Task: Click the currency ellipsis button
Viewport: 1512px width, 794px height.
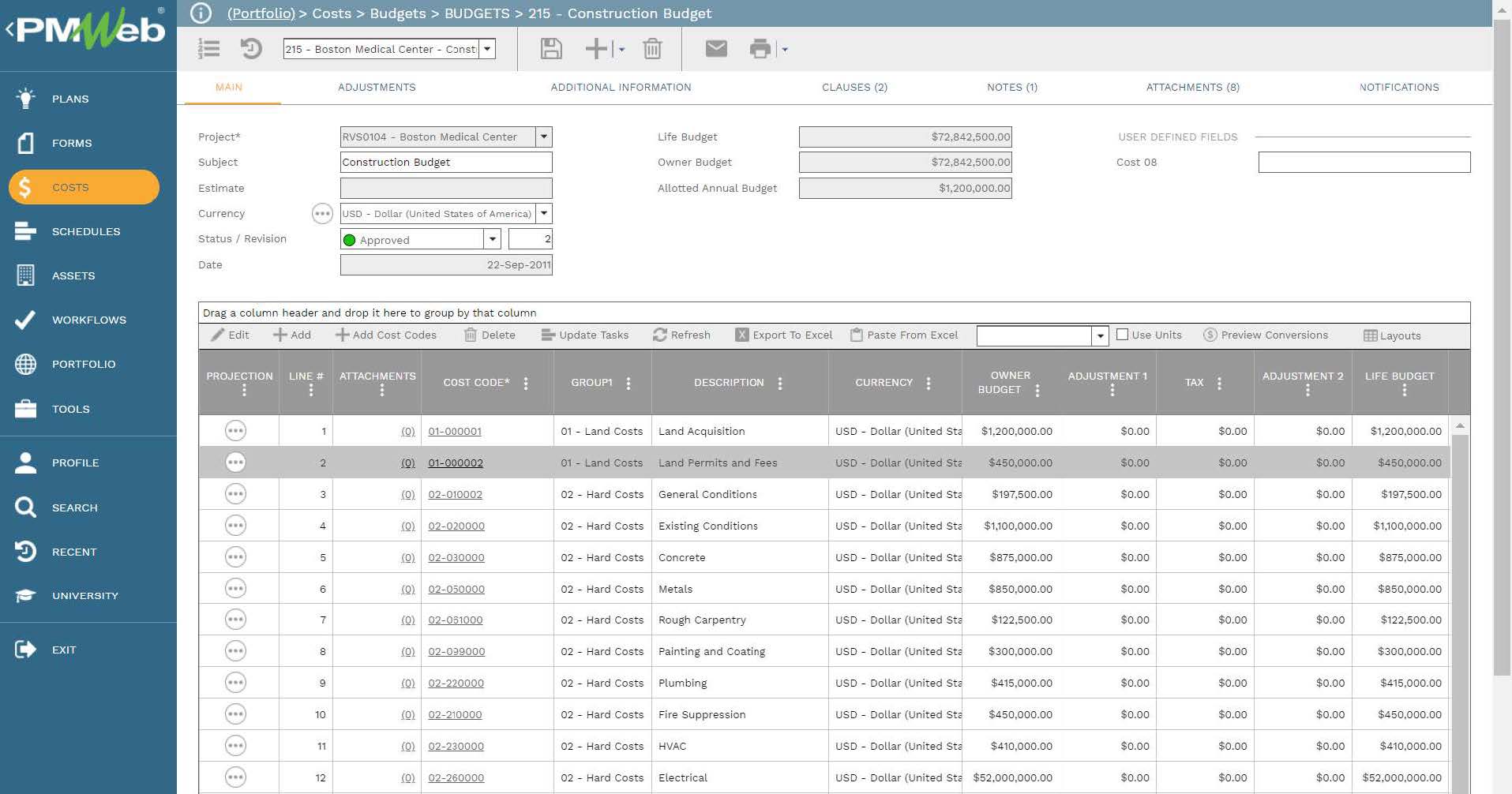Action: pyautogui.click(x=322, y=214)
